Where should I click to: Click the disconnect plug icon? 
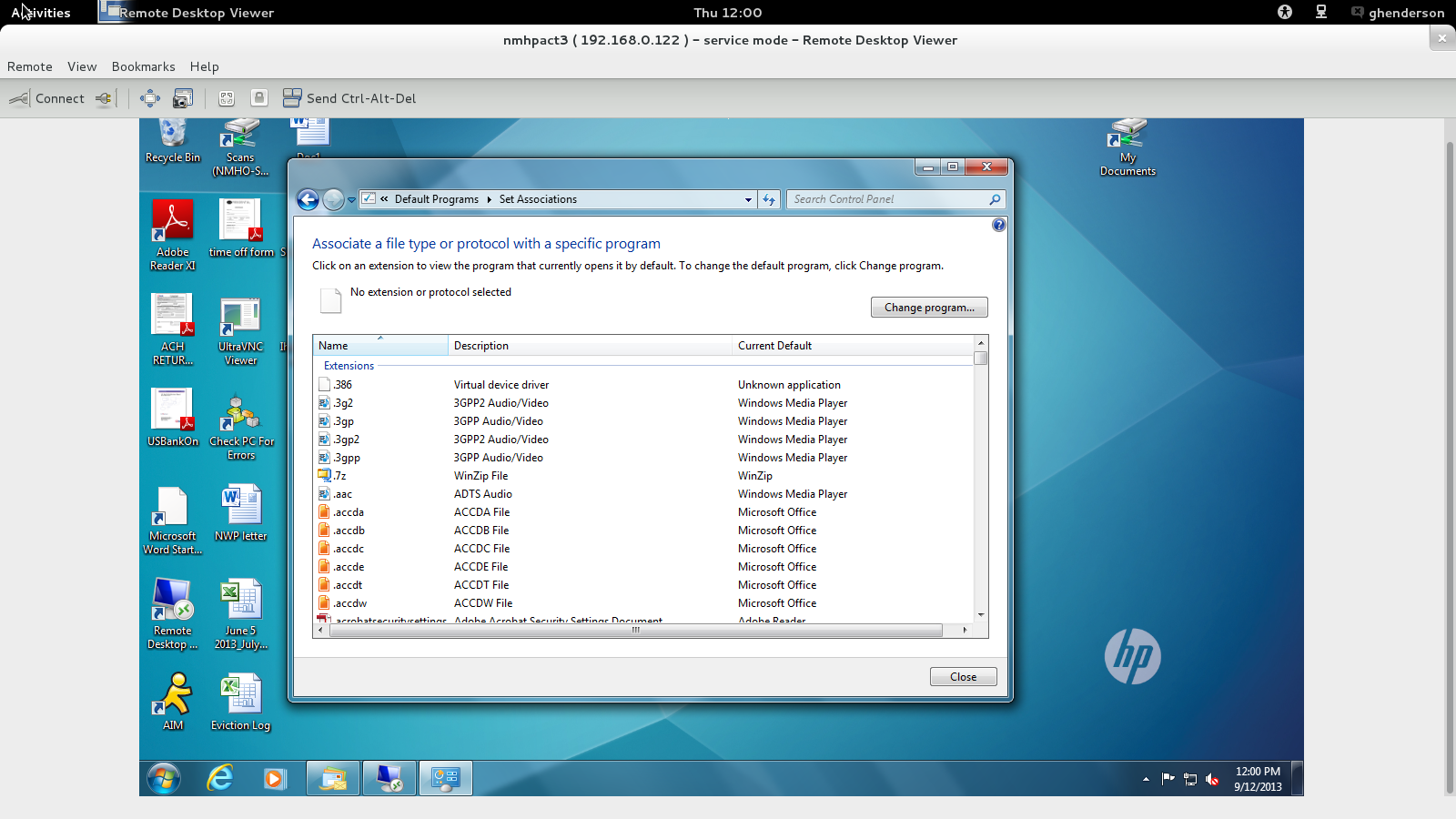tap(105, 98)
